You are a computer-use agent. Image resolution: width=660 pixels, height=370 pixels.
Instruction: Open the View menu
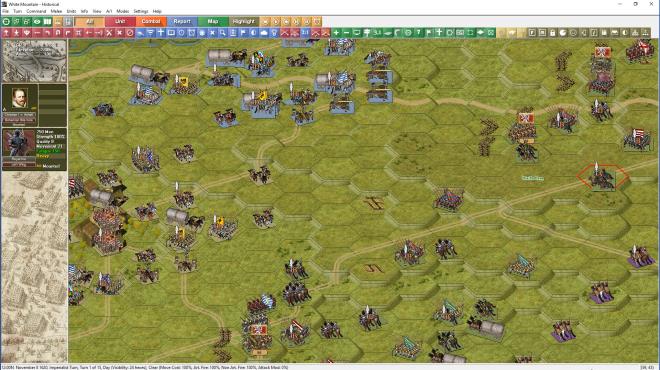97,11
